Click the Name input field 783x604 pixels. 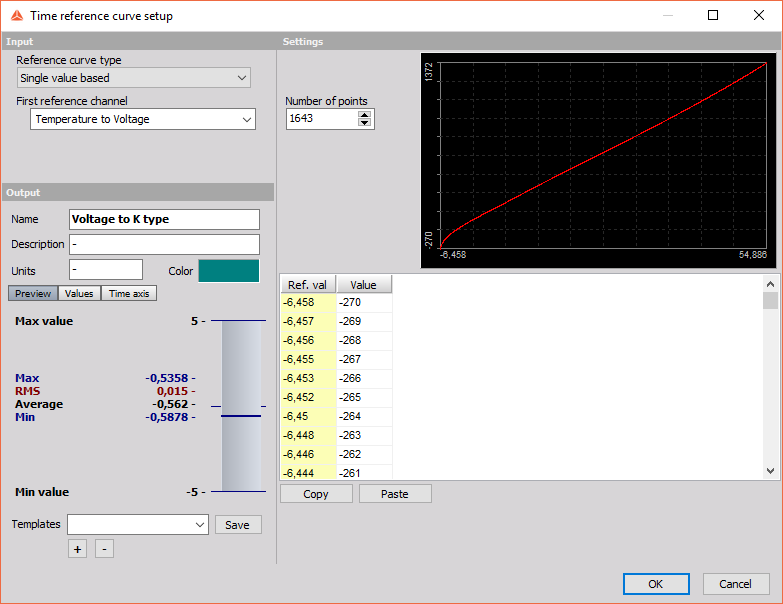pyautogui.click(x=164, y=219)
